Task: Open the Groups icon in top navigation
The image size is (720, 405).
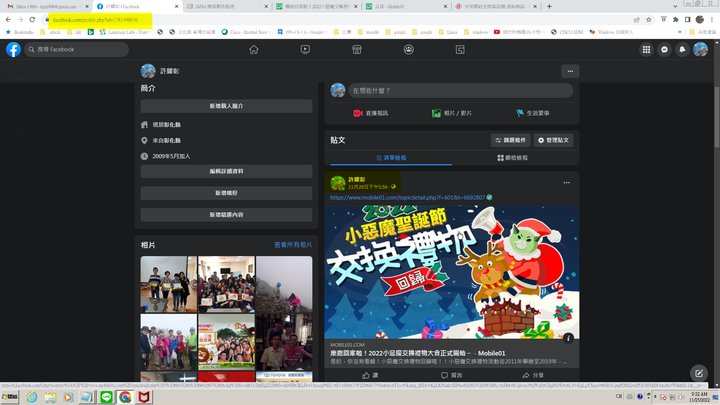Action: [x=409, y=50]
